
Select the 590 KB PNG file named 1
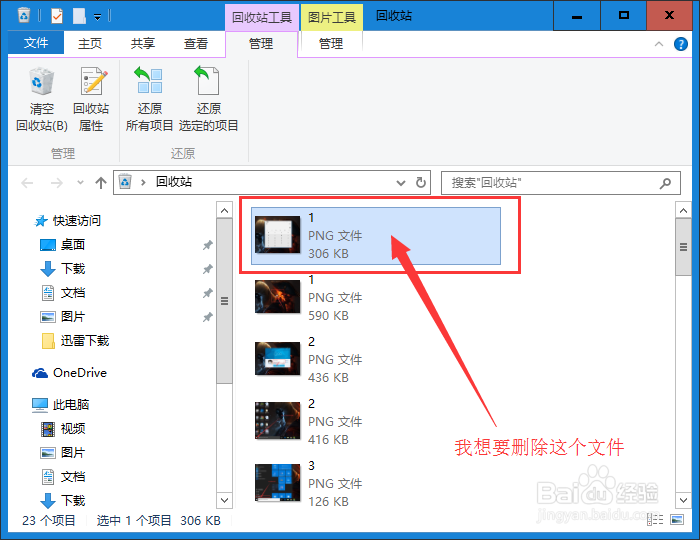[x=376, y=298]
